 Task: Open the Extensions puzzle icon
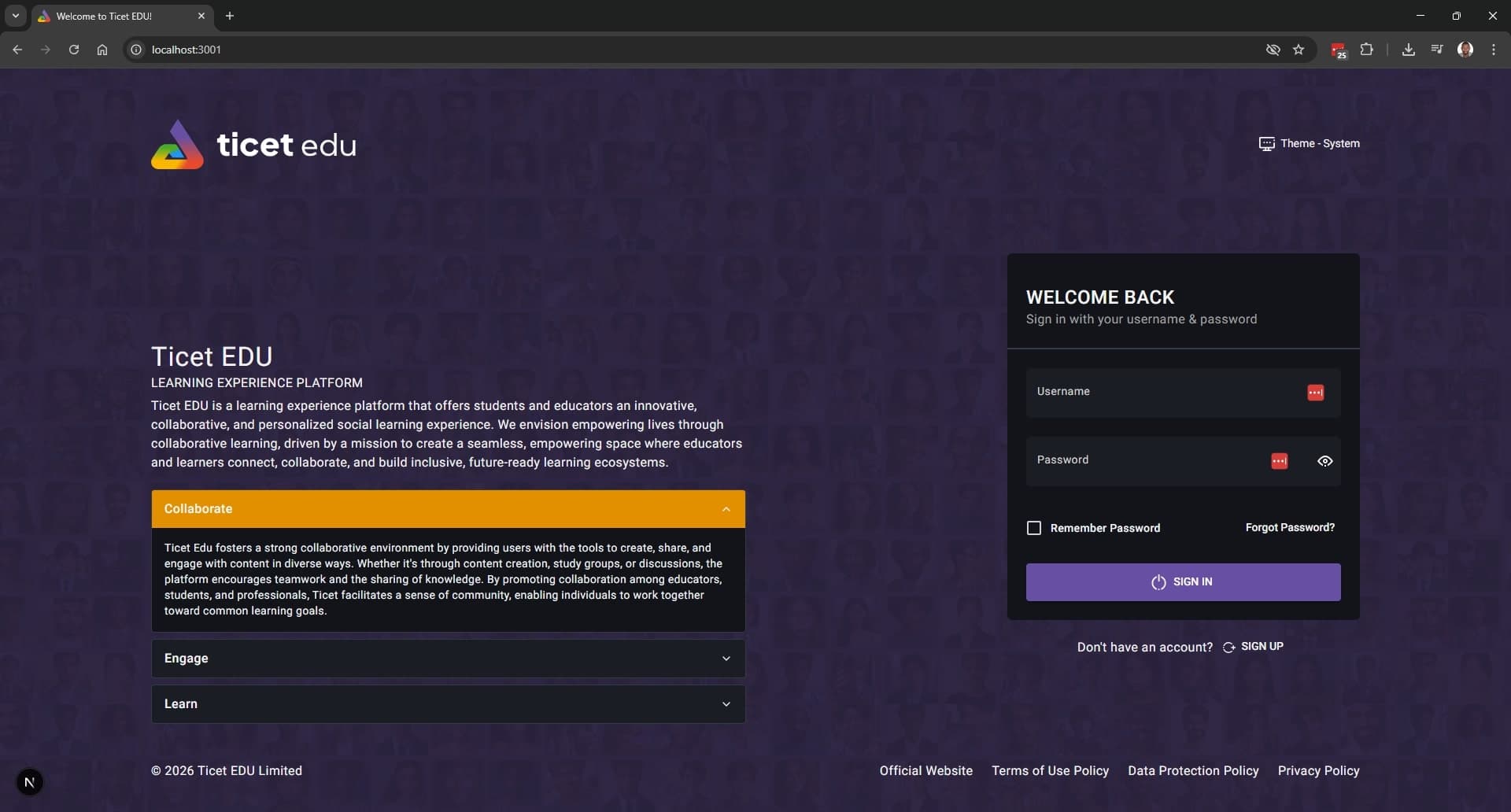(x=1367, y=50)
